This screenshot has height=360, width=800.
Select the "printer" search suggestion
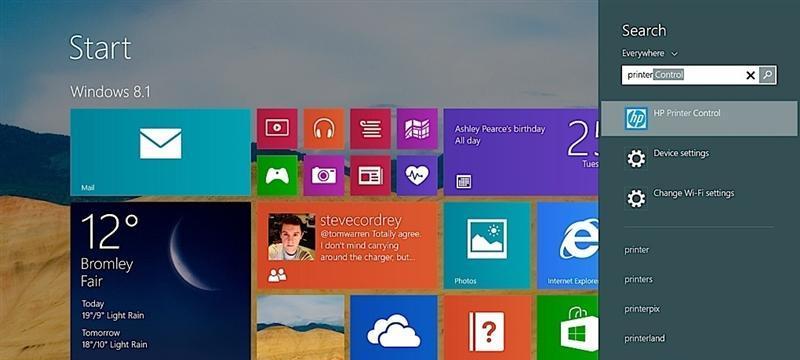point(637,250)
